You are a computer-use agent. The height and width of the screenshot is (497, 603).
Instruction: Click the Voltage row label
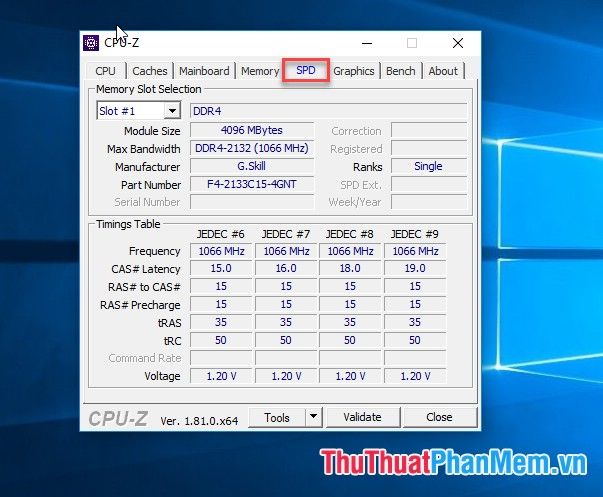coord(162,376)
